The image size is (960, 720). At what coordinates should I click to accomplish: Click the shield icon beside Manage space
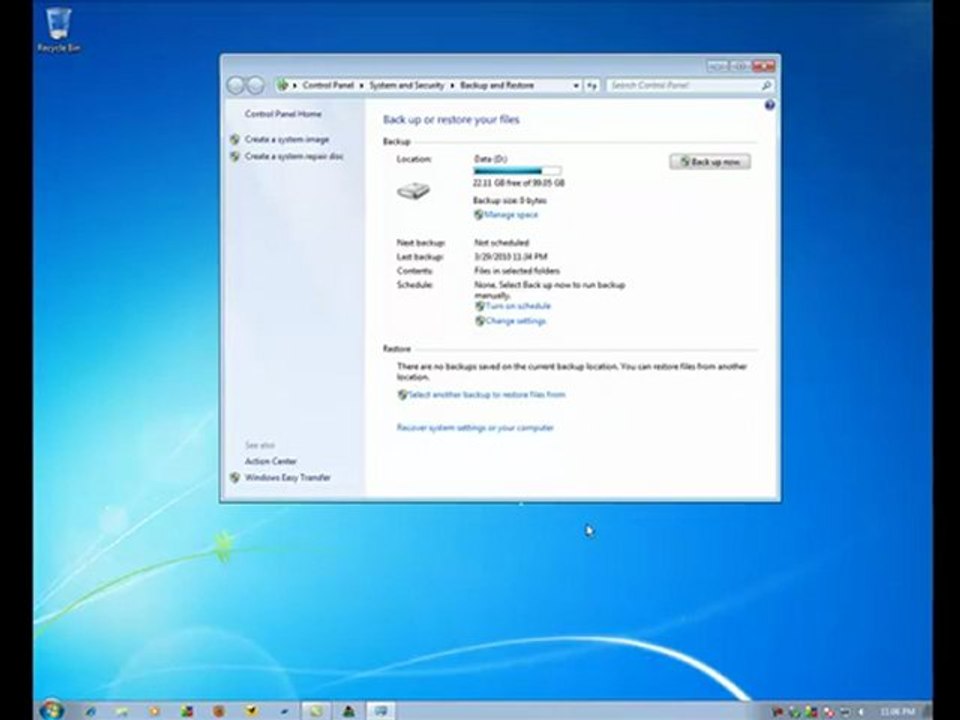(478, 215)
